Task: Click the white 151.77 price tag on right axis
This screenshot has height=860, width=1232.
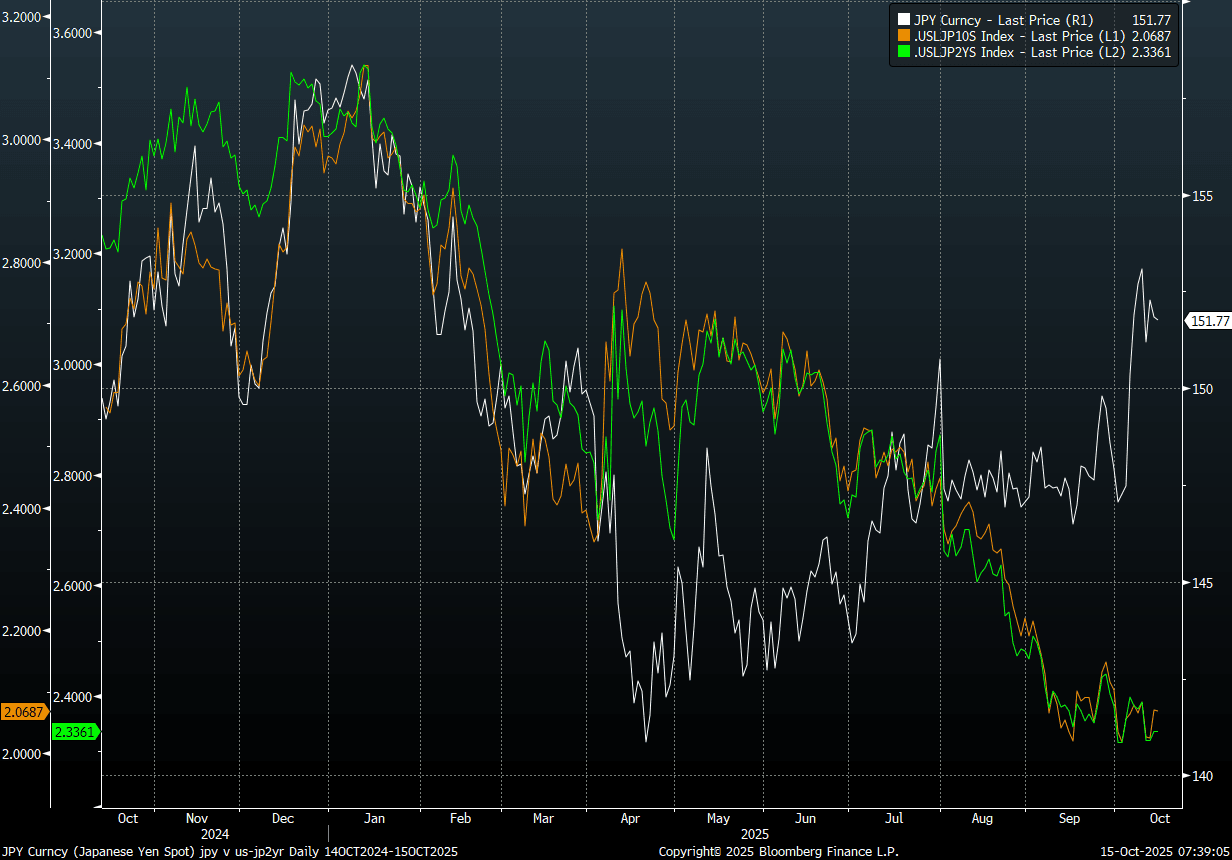Action: click(1208, 321)
